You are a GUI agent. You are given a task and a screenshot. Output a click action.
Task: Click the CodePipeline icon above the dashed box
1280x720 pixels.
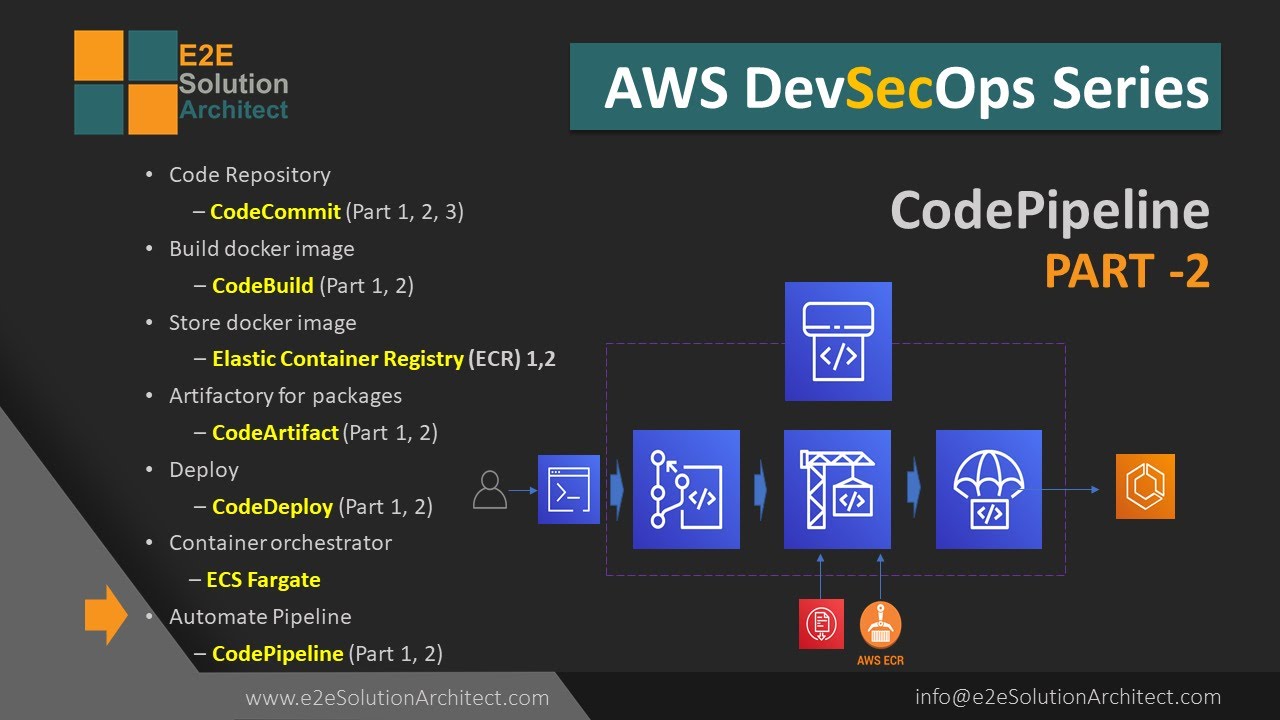click(x=838, y=342)
